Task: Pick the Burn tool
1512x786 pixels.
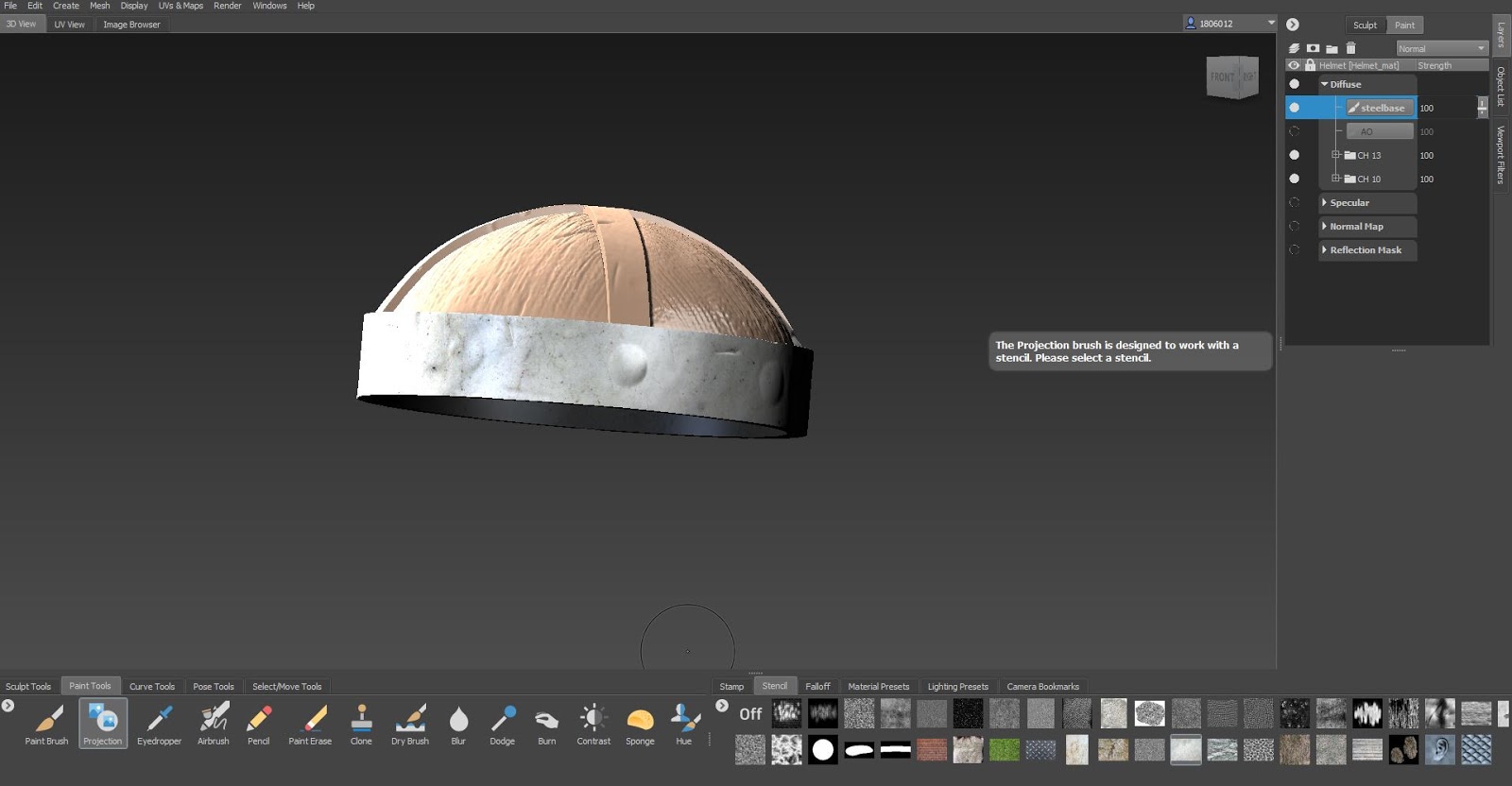Action: click(x=546, y=725)
